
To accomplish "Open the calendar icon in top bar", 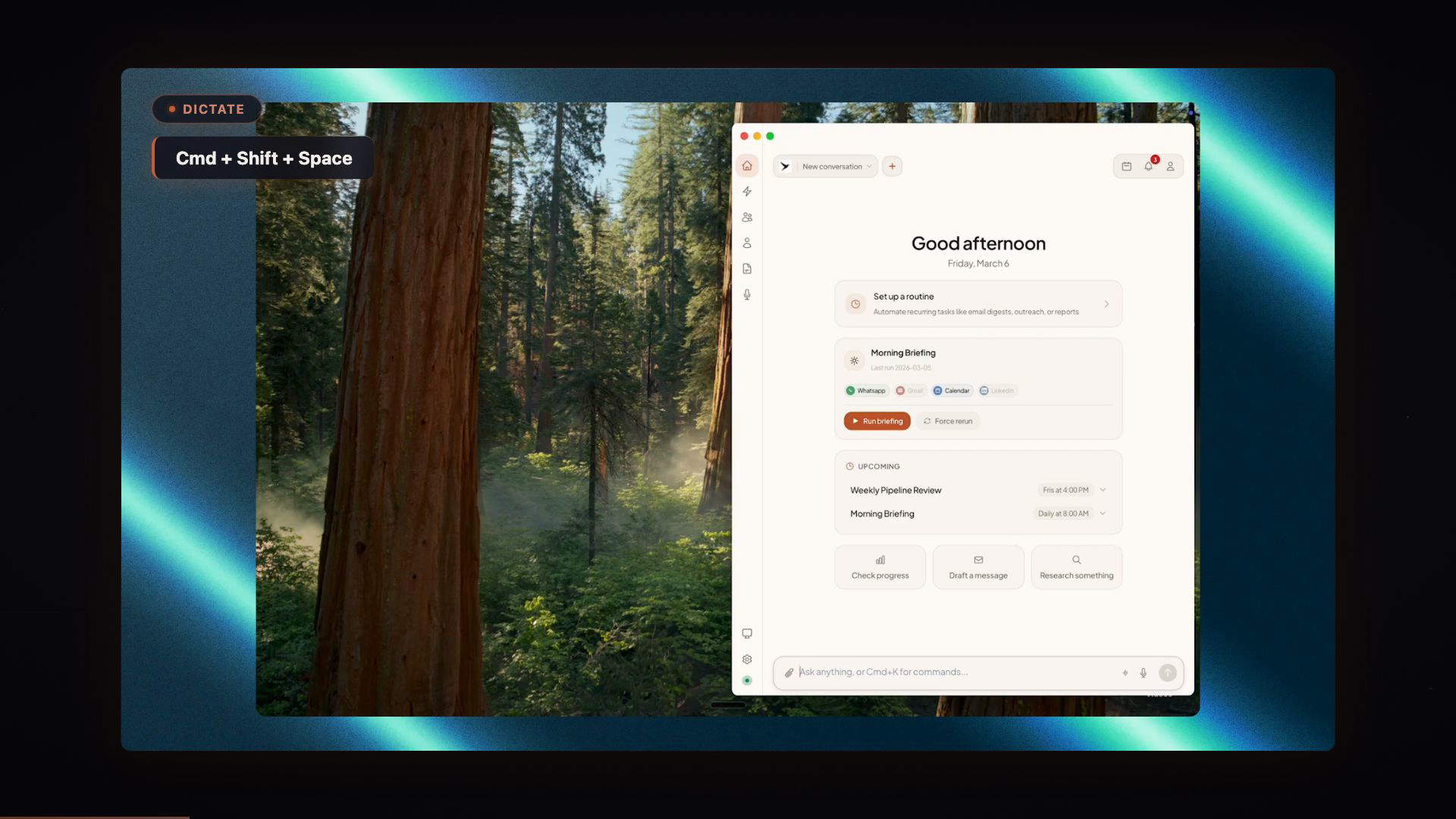I will tap(1127, 166).
